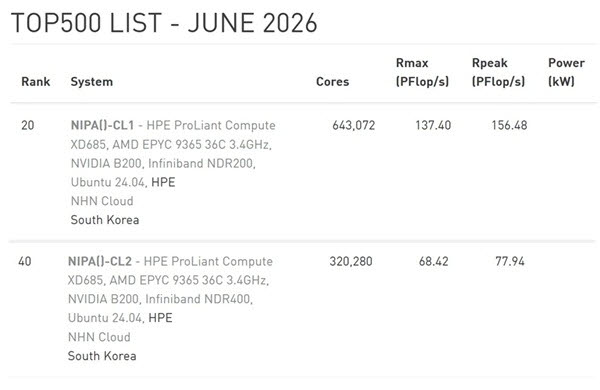Click the Cores column header
The image size is (600, 390).
pos(332,82)
